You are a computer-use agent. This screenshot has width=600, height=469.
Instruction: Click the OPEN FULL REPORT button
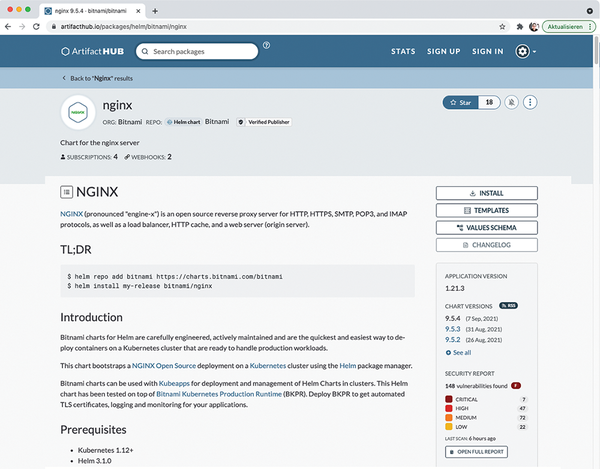[476, 452]
